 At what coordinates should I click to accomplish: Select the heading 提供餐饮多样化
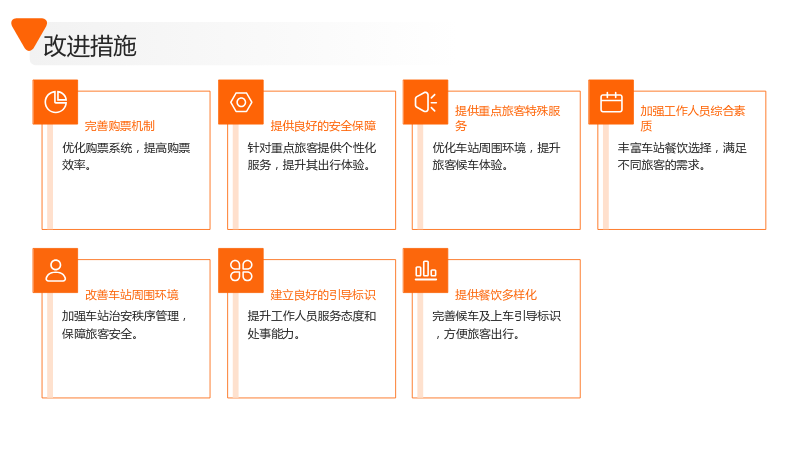pyautogui.click(x=496, y=295)
